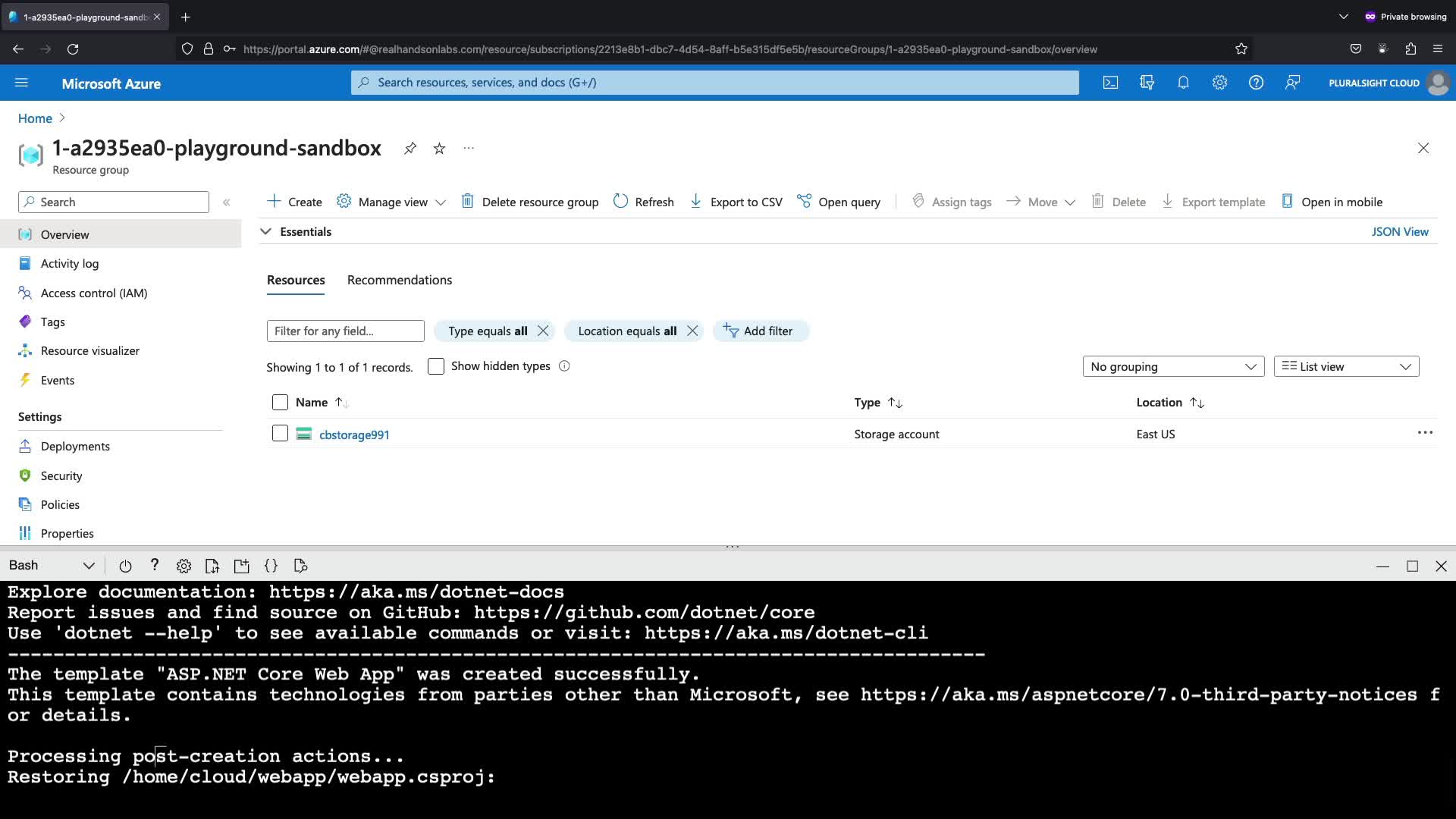Screen dimensions: 1456x819
Task: Open the notifications bell
Action: pyautogui.click(x=1183, y=83)
